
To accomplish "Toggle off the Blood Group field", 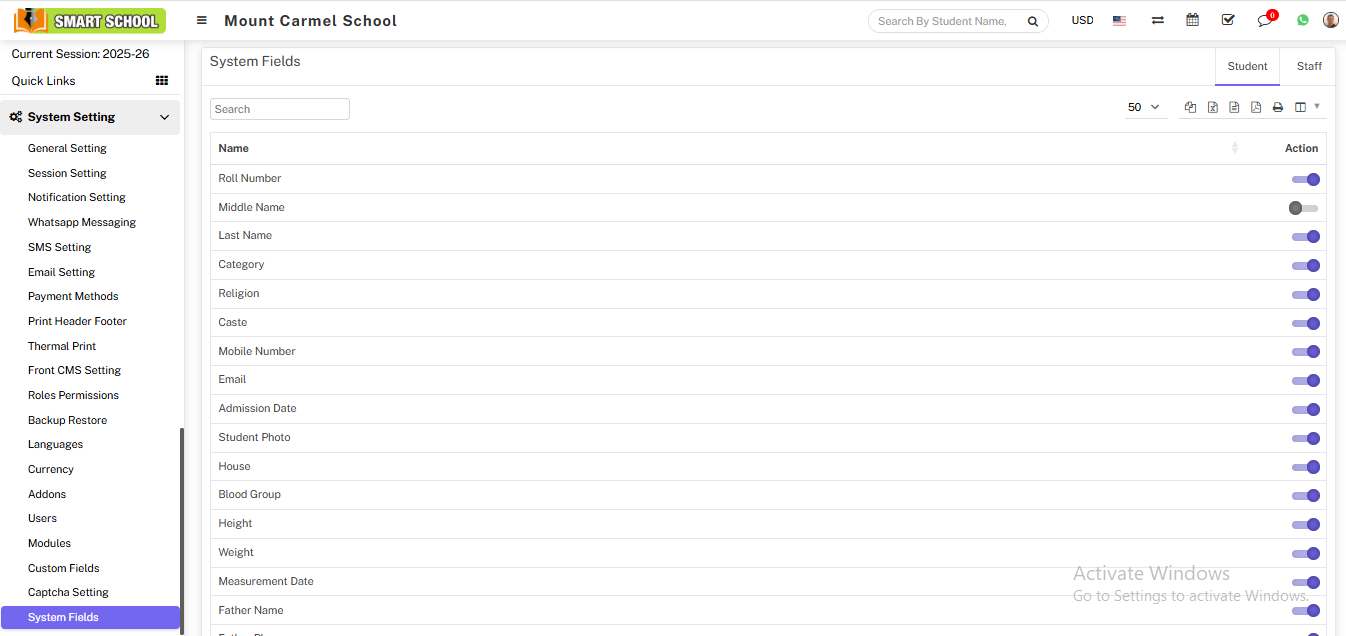I will 1306,496.
